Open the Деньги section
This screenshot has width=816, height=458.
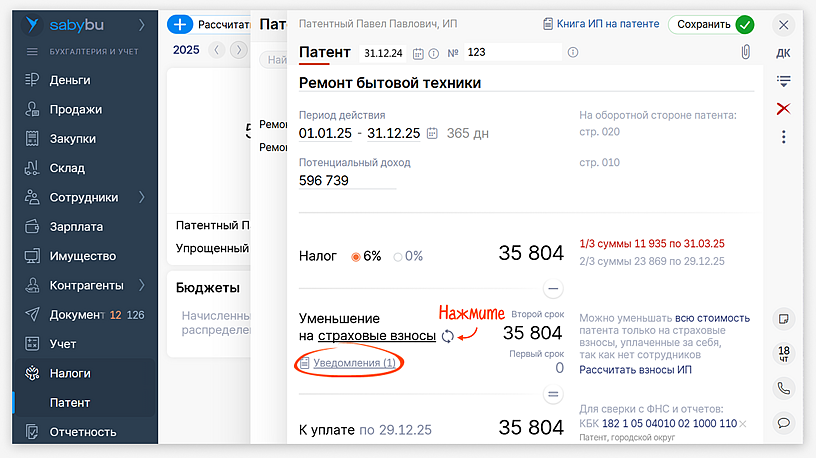(70, 80)
